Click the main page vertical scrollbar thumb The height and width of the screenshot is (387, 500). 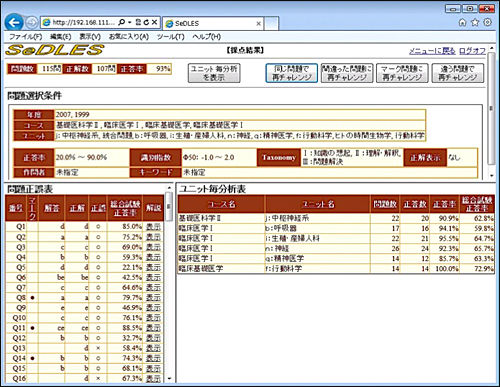click(x=491, y=108)
